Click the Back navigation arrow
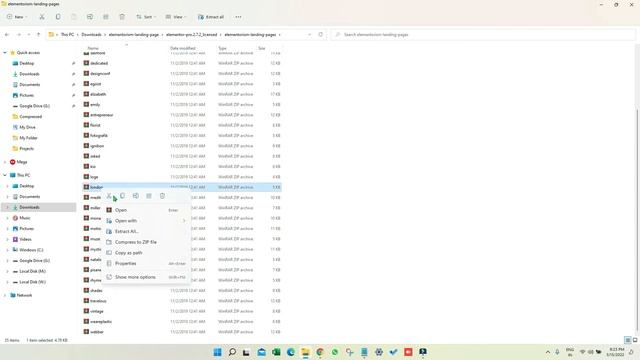This screenshot has width=640, height=360. [7, 35]
